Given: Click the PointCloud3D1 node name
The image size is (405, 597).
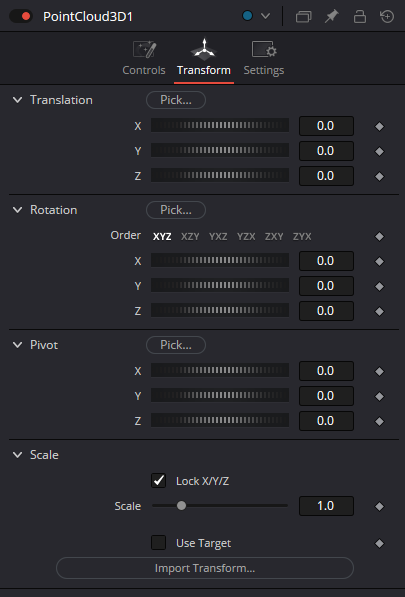Looking at the screenshot, I should [x=88, y=17].
